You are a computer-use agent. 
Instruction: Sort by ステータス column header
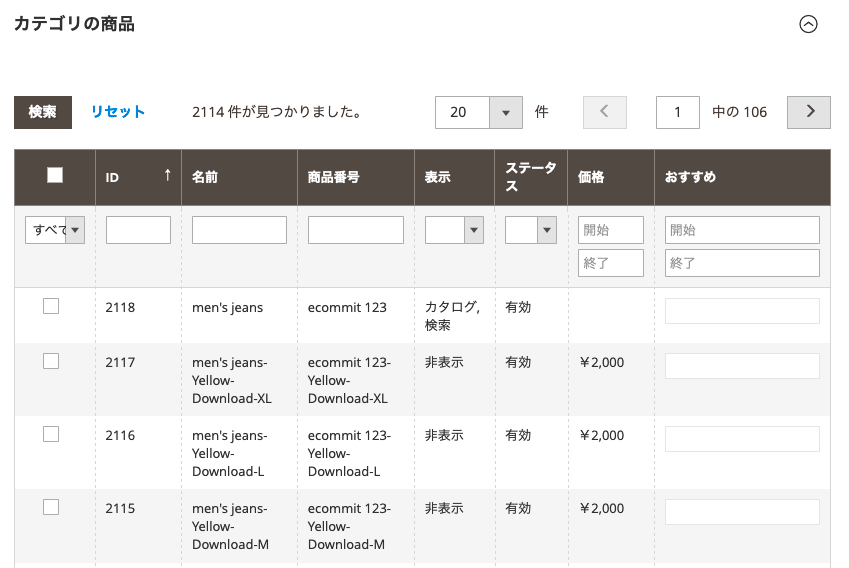point(531,177)
